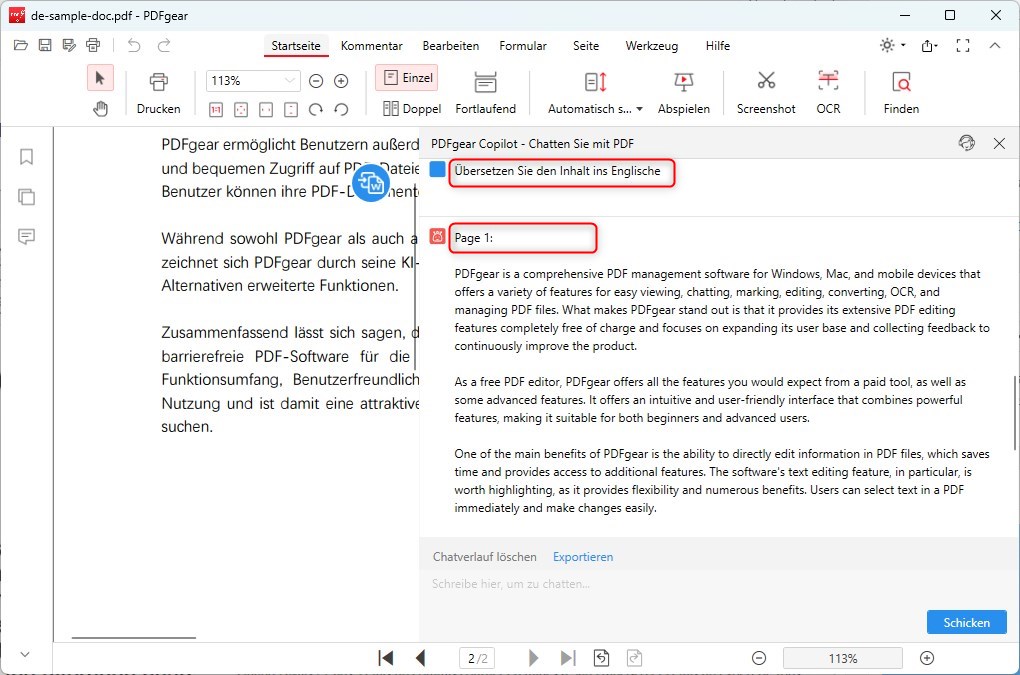Open the share dropdown
The height and width of the screenshot is (675, 1020).
(930, 45)
